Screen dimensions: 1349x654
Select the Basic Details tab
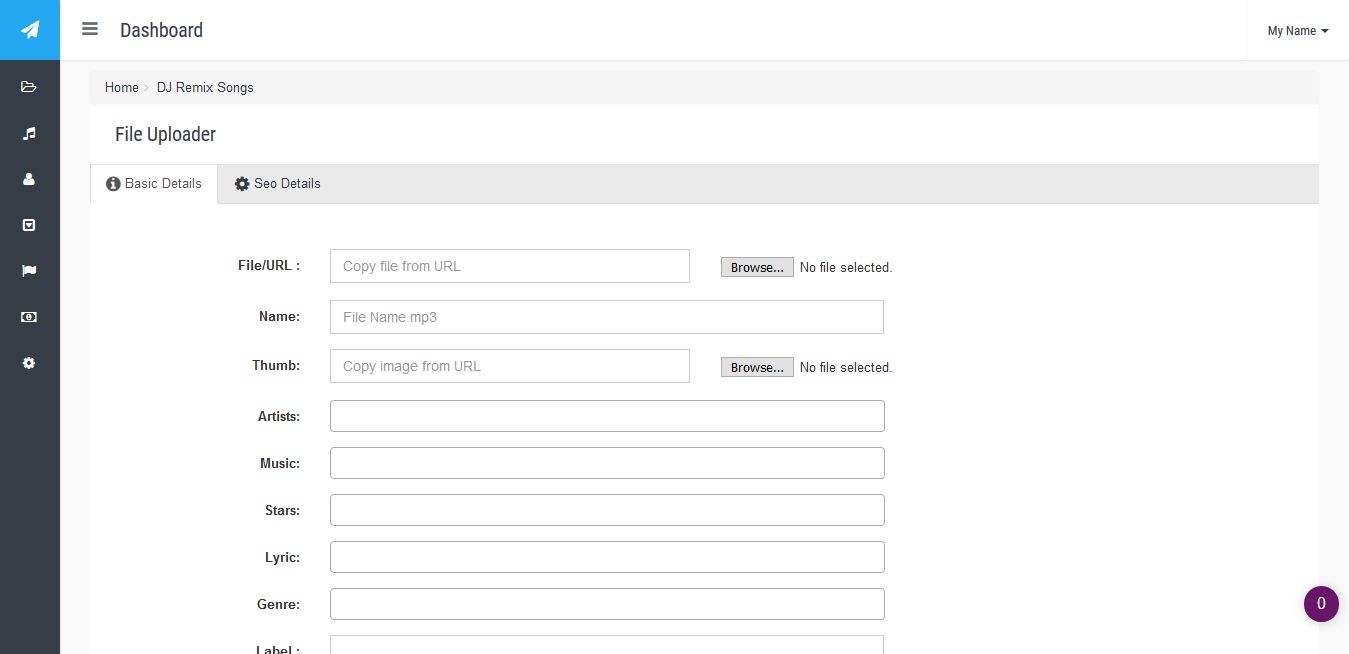154,184
